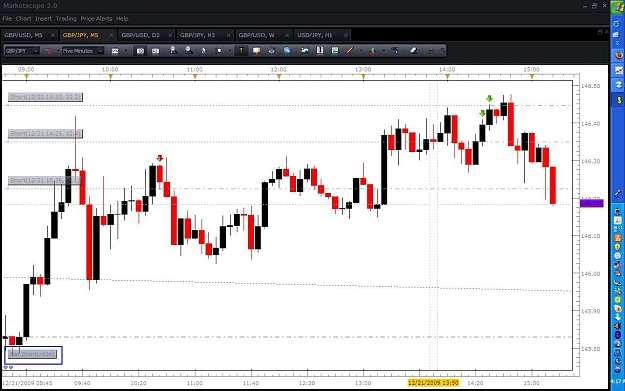Select the eraser tool in the toolbar
This screenshot has width=625, height=391.
pos(413,51)
